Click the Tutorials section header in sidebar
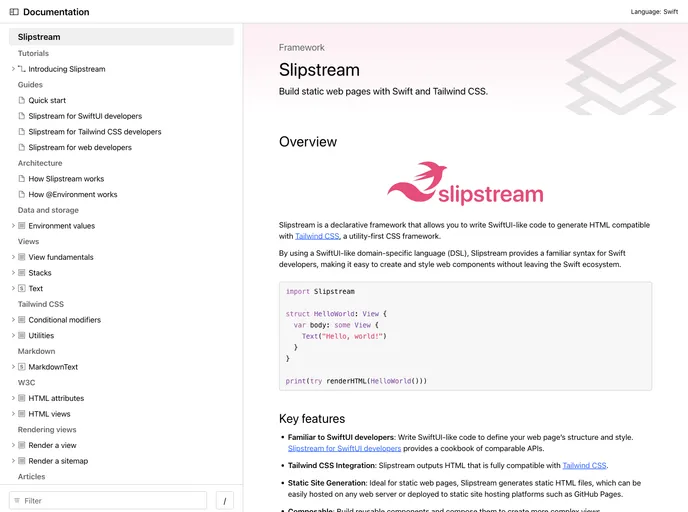 [x=33, y=53]
